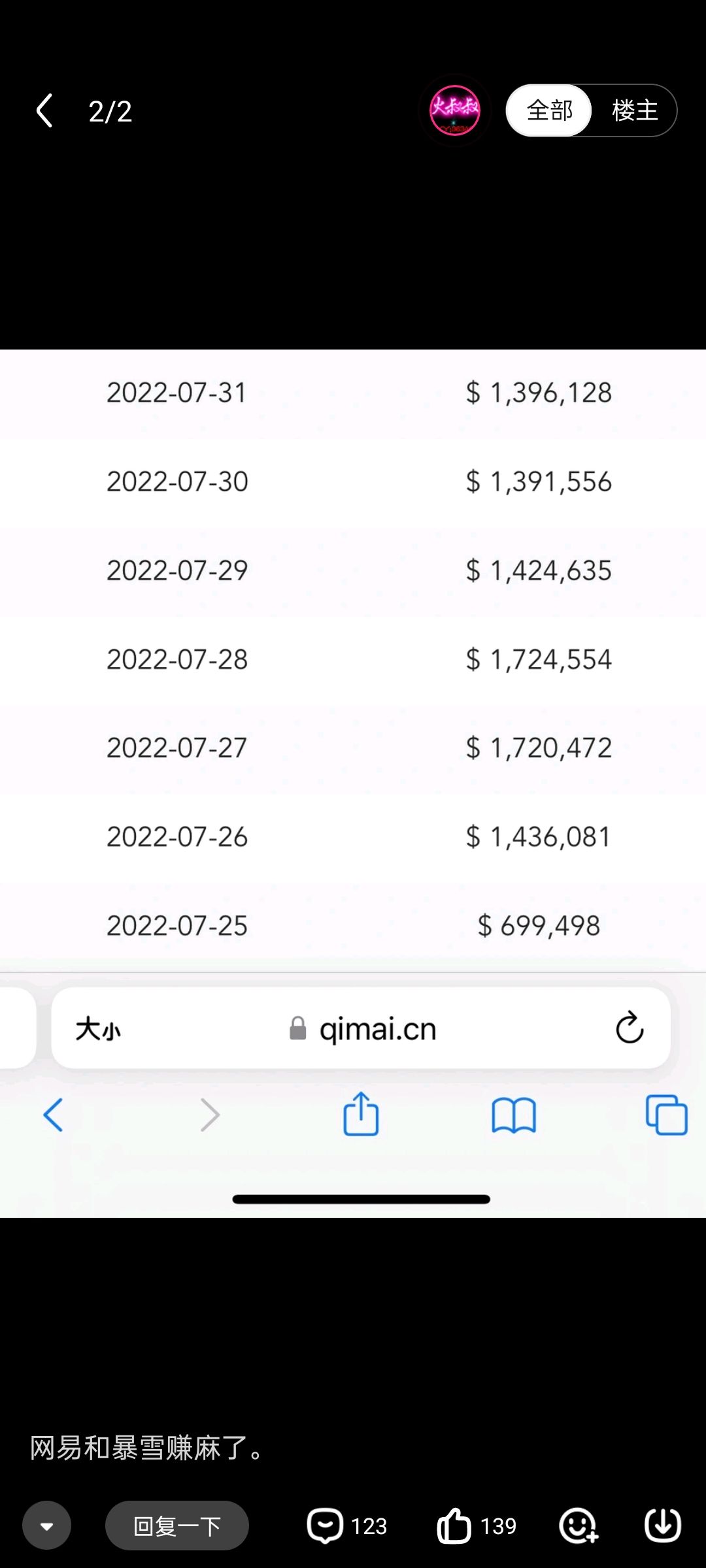Tap the qimai.cn address field

click(361, 1028)
